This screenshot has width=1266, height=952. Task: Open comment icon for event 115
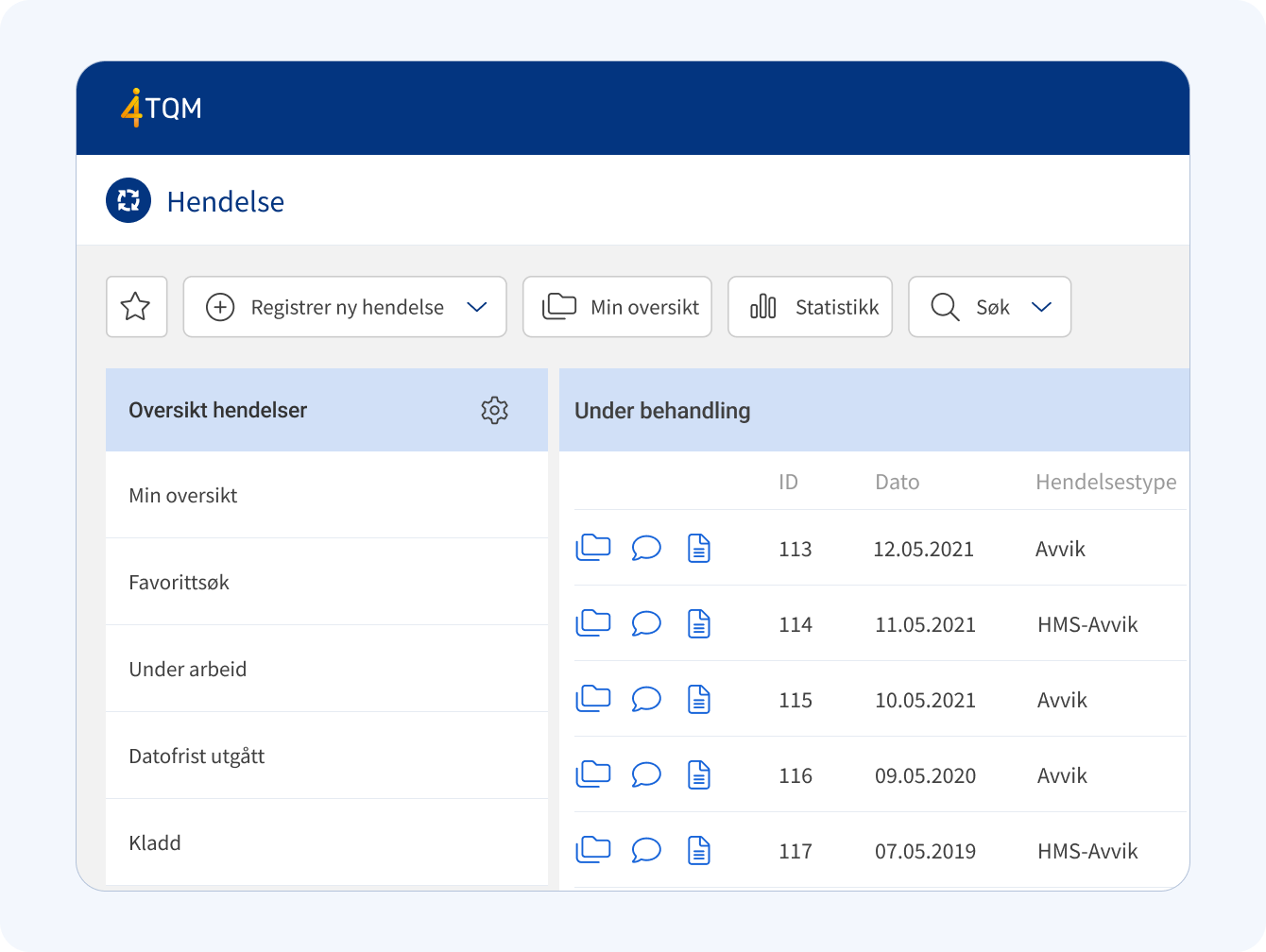tap(646, 699)
